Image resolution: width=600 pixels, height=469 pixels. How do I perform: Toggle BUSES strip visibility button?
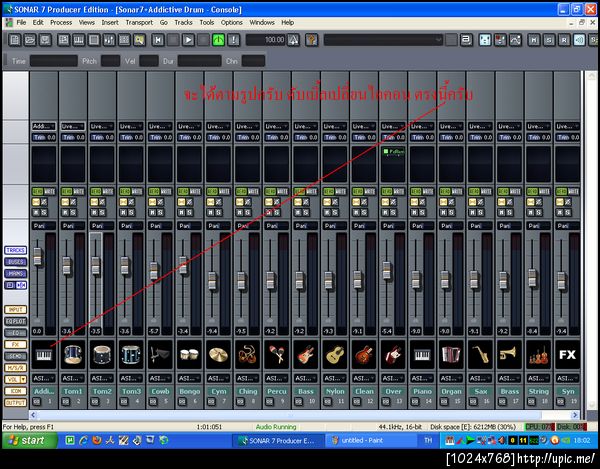[x=15, y=262]
